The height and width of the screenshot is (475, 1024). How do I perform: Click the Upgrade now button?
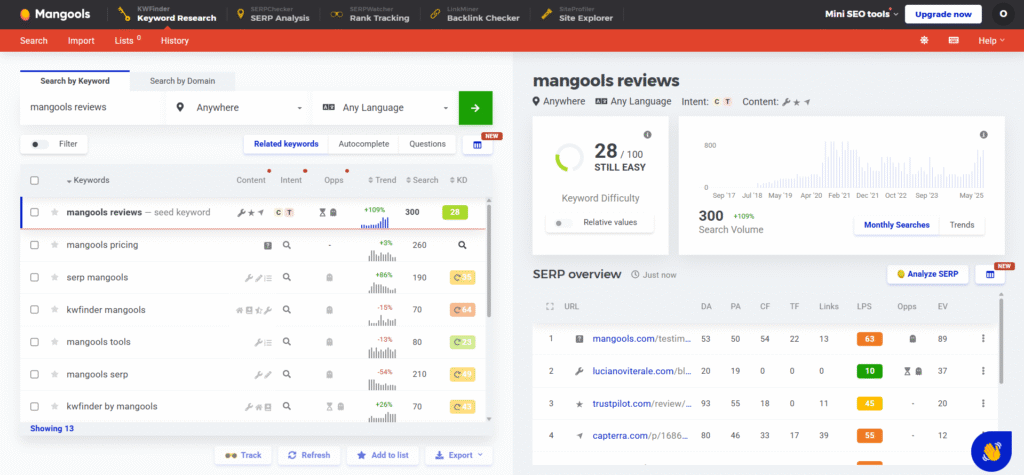pyautogui.click(x=943, y=14)
